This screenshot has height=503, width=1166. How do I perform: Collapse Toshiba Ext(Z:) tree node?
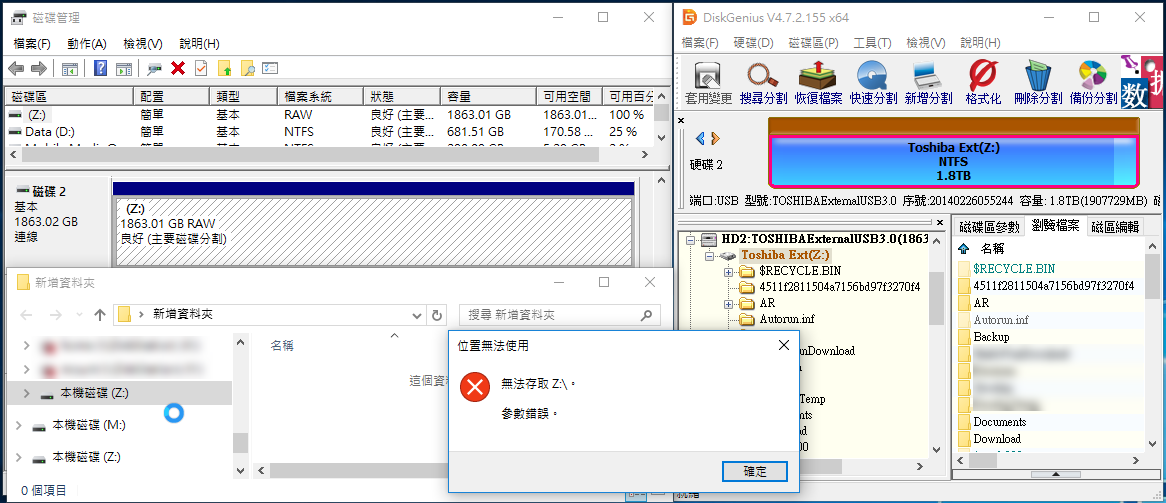pyautogui.click(x=709, y=255)
